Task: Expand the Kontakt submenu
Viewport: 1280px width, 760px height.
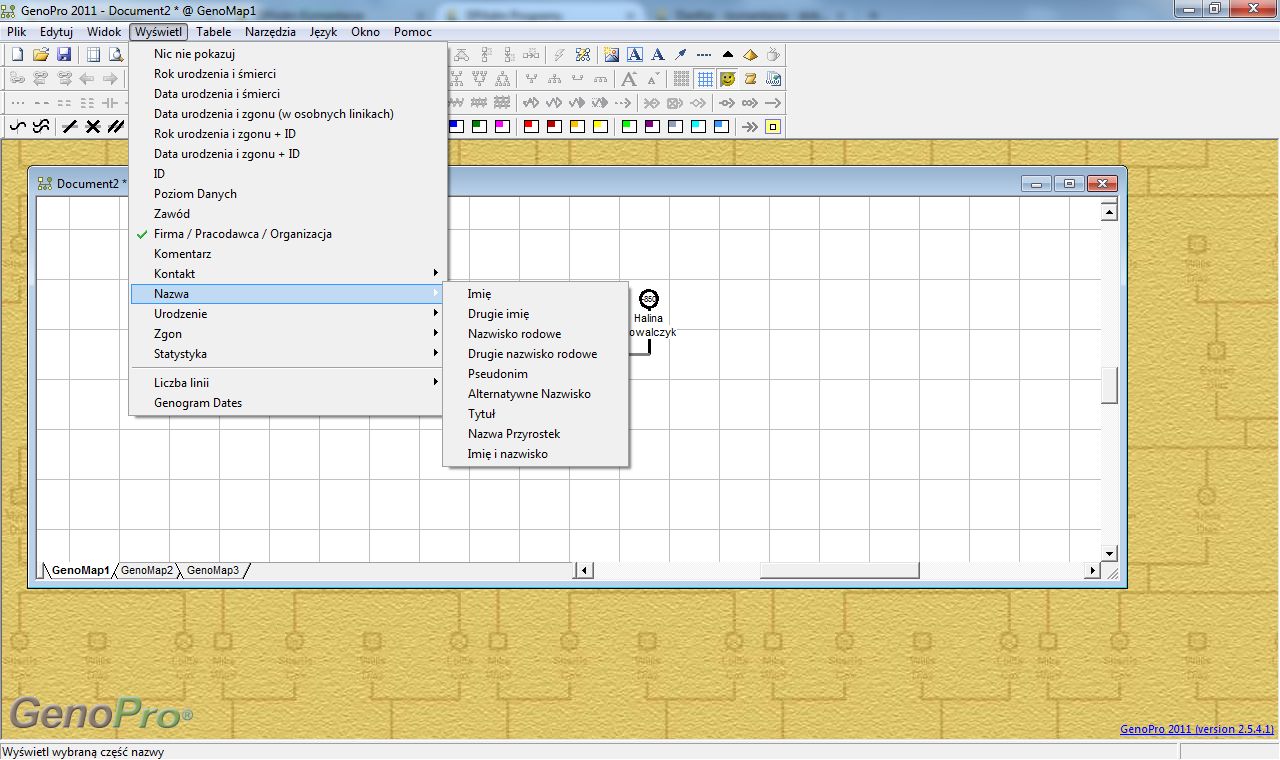Action: (288, 274)
